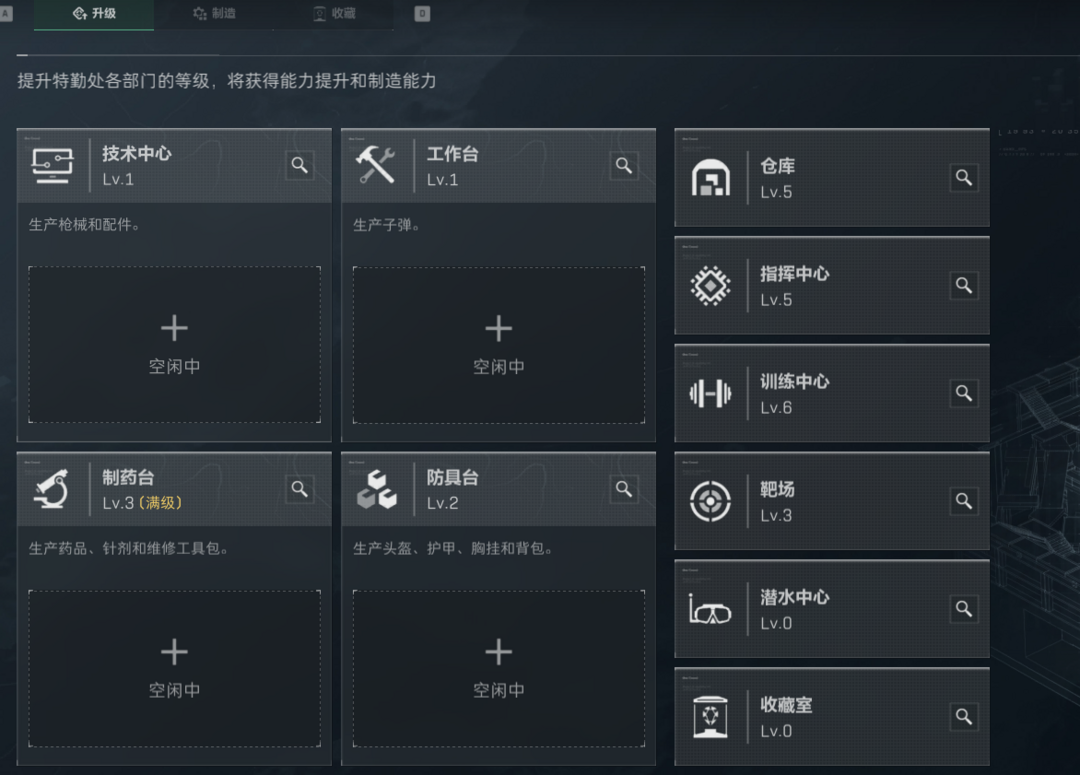Click the 潜水中心 diving goggles icon
The width and height of the screenshot is (1080, 775).
[710, 609]
